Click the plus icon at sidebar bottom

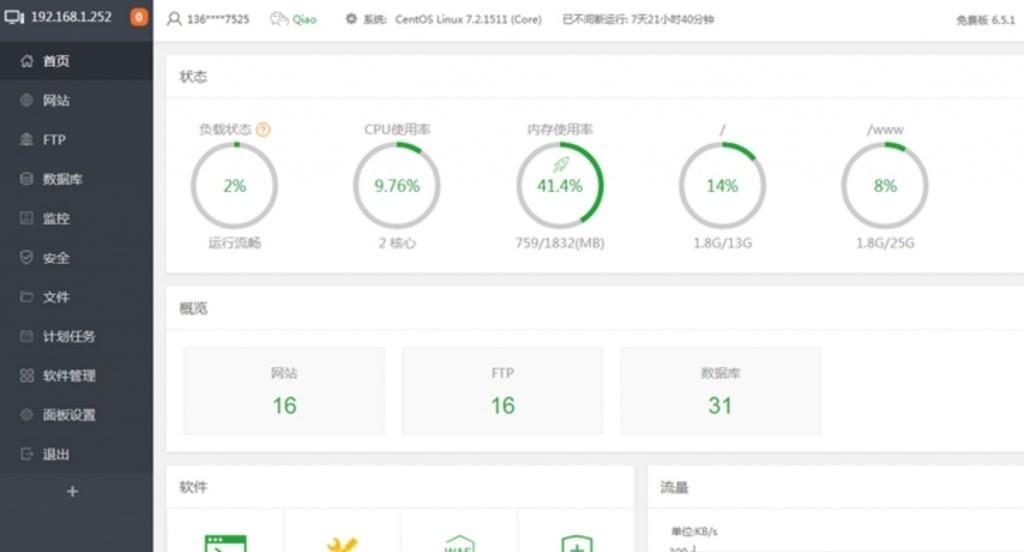coord(72,491)
